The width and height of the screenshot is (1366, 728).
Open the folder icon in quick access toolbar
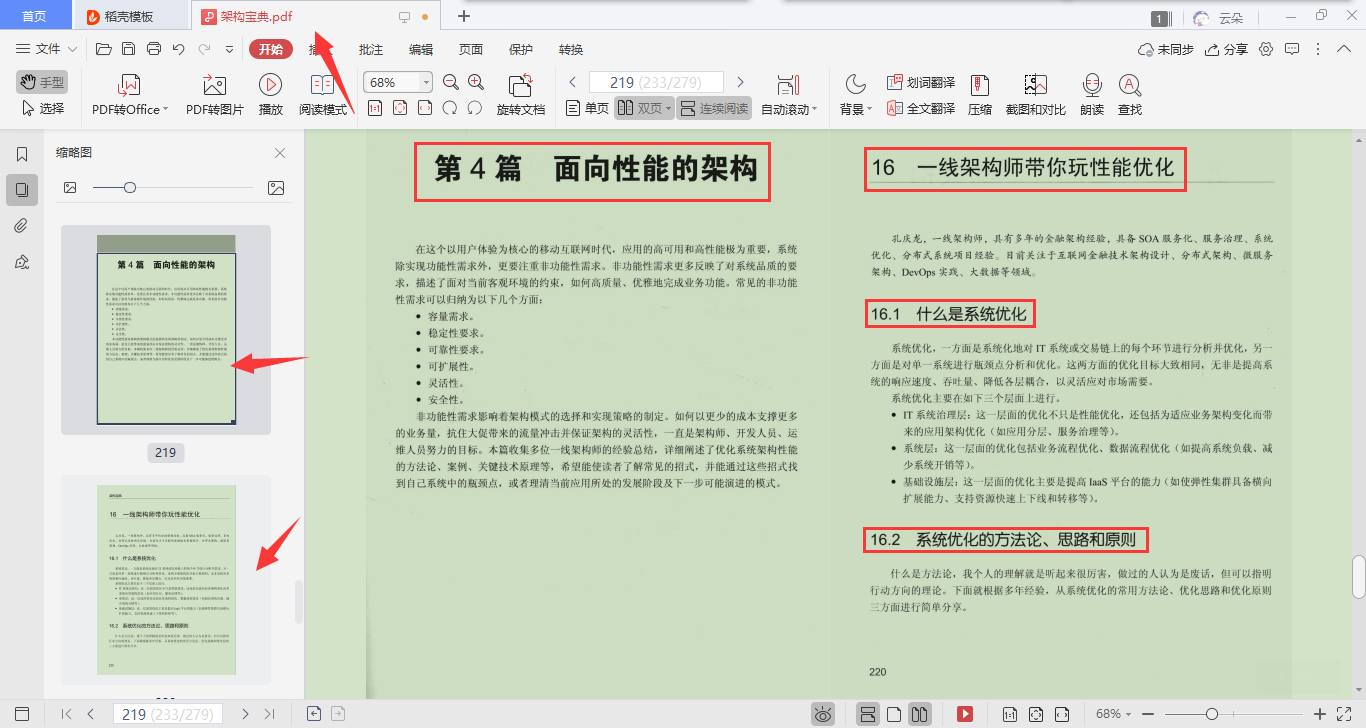click(x=103, y=49)
